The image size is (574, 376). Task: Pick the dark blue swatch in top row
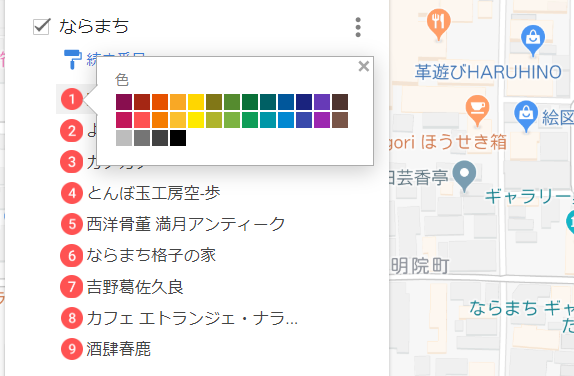tap(286, 102)
